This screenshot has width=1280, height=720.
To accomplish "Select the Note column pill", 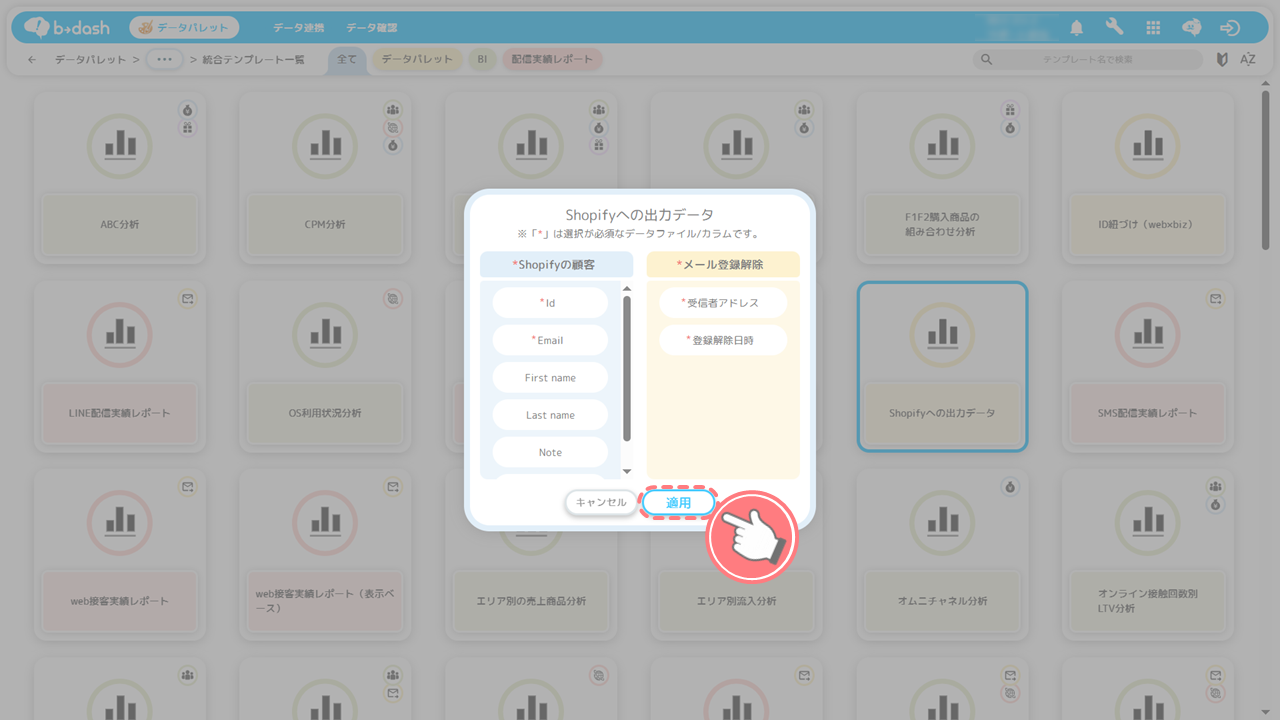I will click(x=550, y=452).
